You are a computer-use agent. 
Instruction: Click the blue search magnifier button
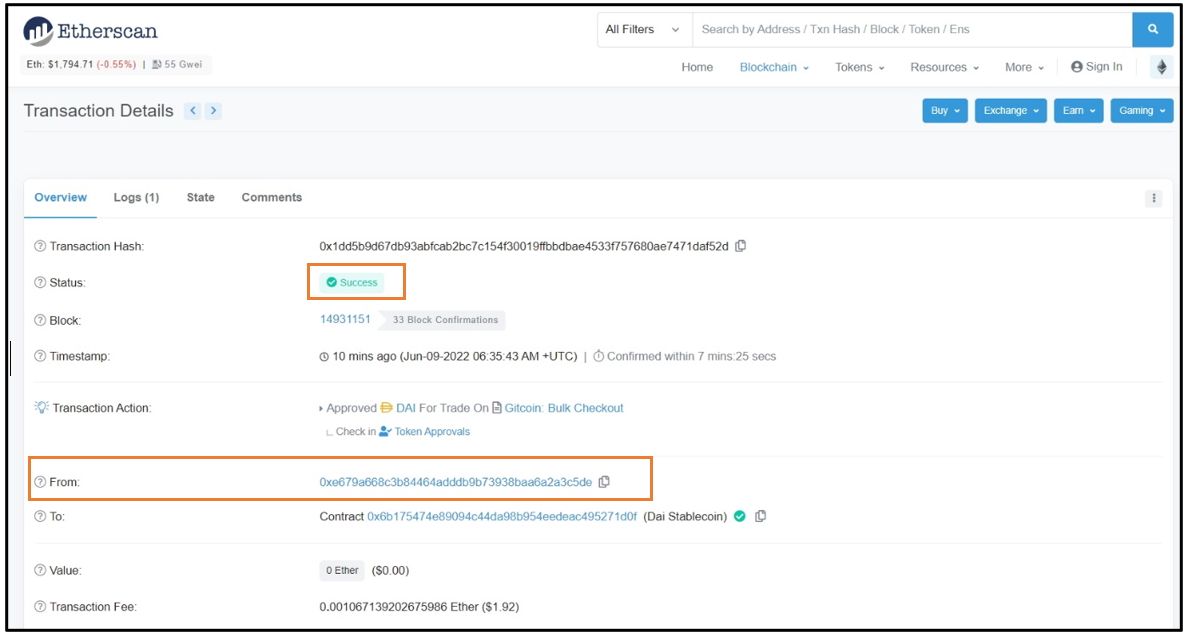[1152, 30]
